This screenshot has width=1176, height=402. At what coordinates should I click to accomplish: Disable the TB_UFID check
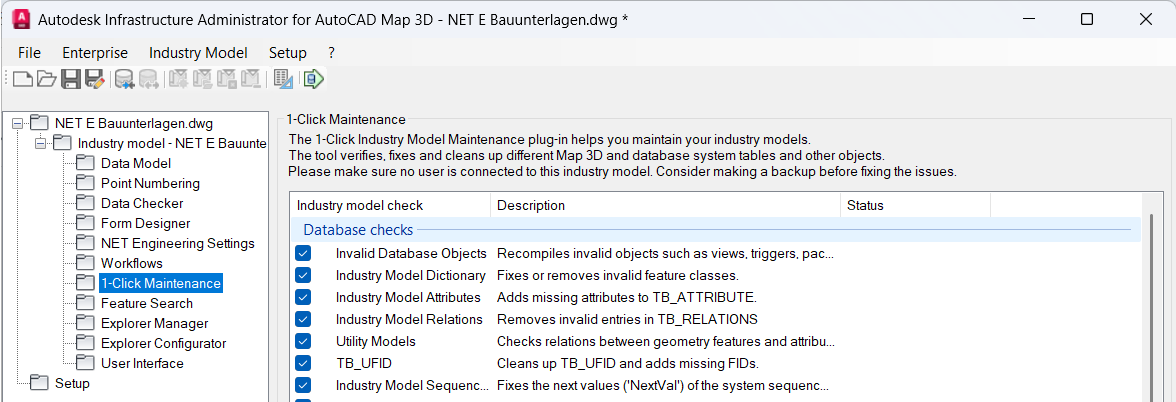click(304, 363)
